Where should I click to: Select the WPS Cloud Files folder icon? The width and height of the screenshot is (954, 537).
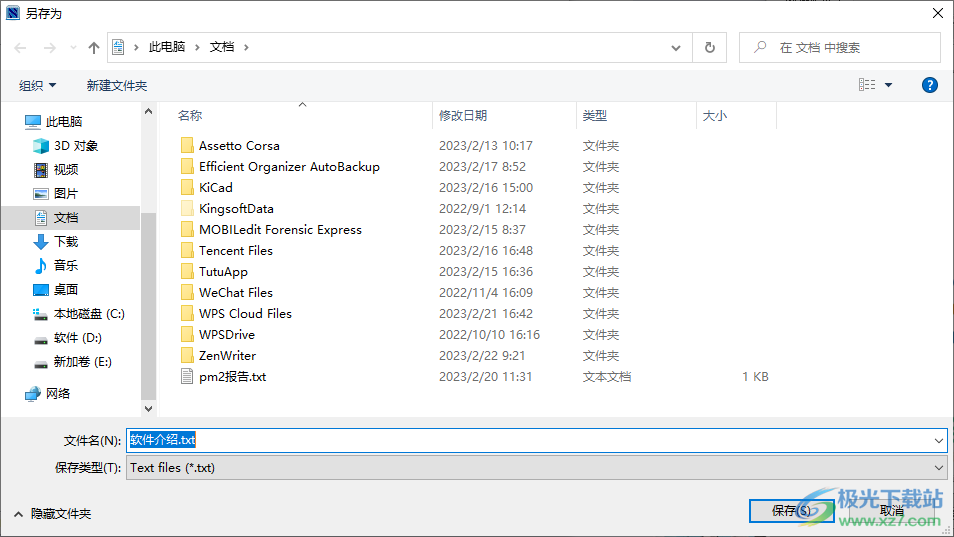click(x=187, y=313)
